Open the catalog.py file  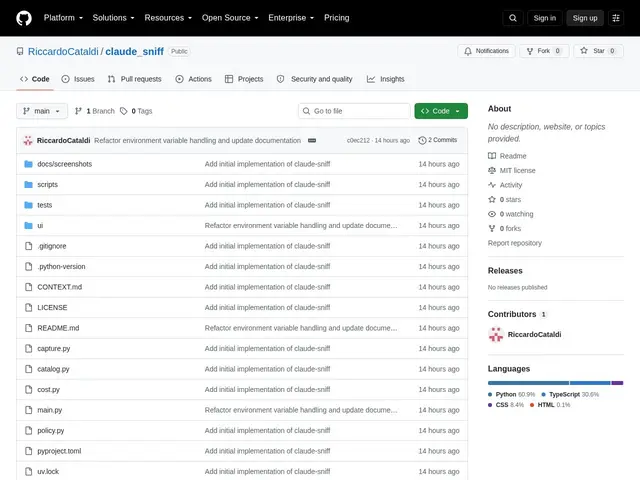[53, 369]
